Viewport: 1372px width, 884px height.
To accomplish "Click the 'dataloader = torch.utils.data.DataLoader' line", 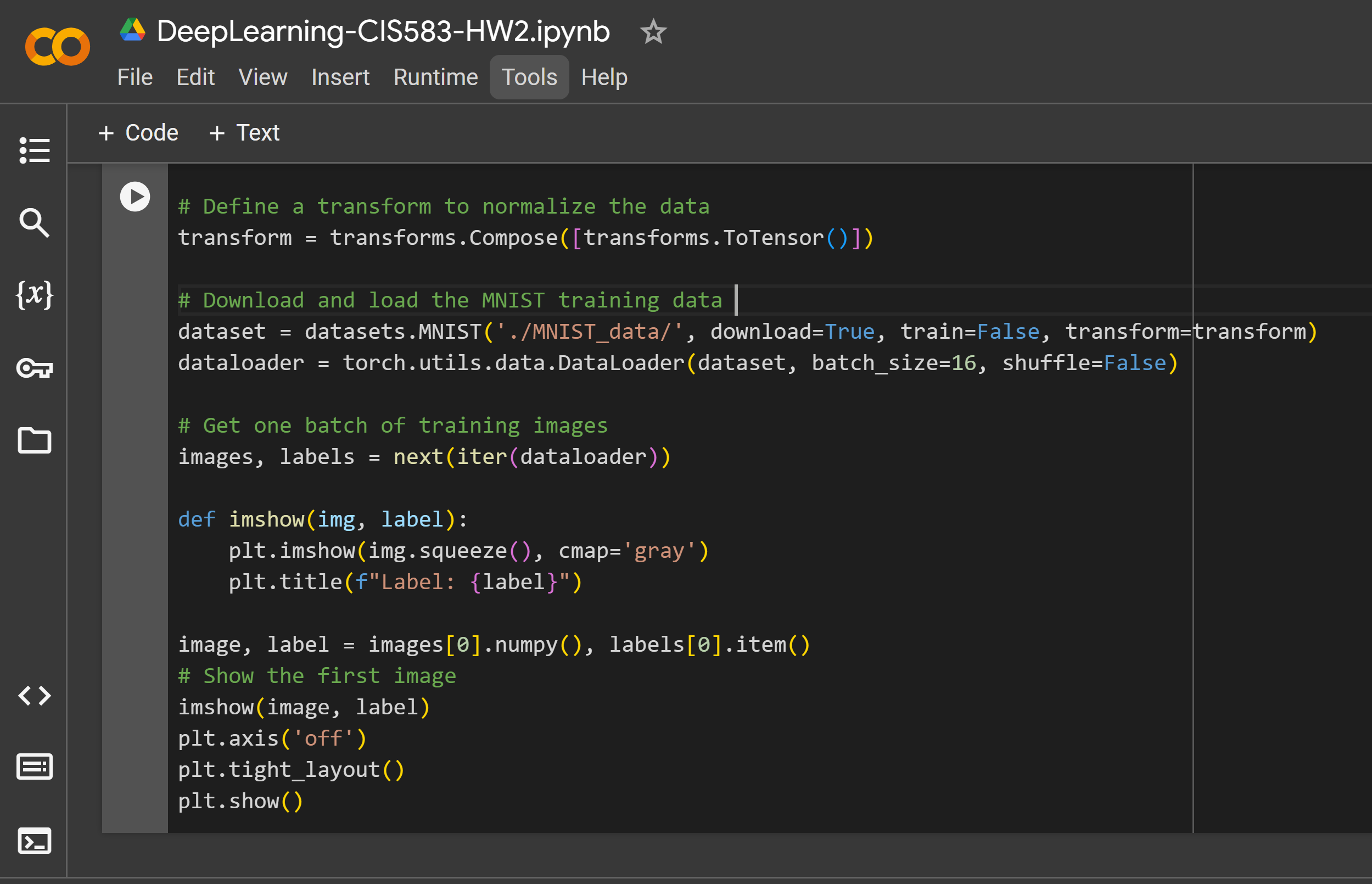I will click(x=678, y=363).
